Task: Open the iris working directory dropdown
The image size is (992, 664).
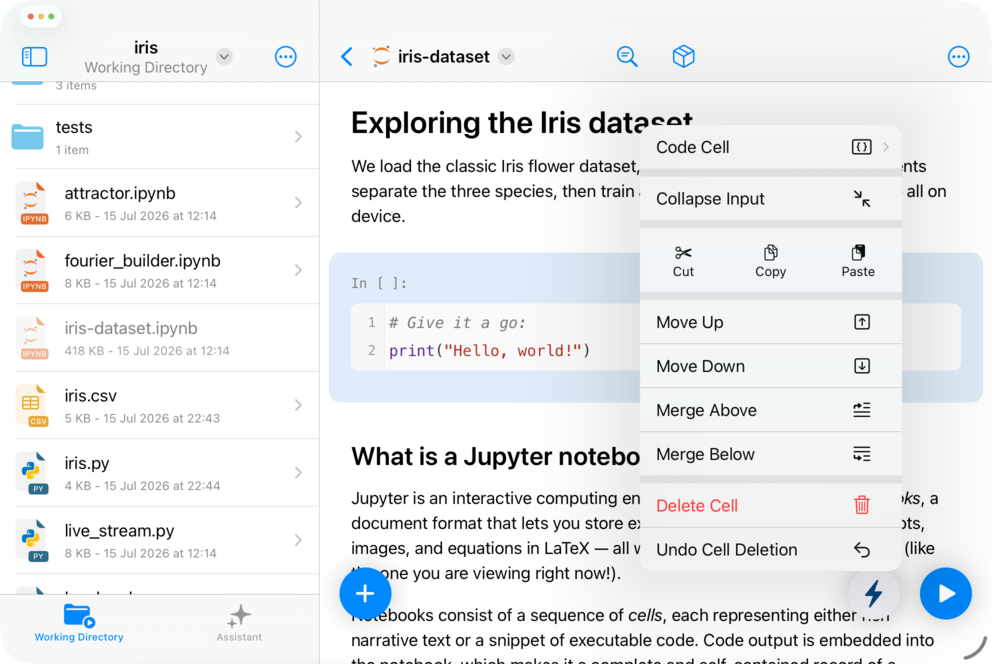Action: pyautogui.click(x=224, y=56)
